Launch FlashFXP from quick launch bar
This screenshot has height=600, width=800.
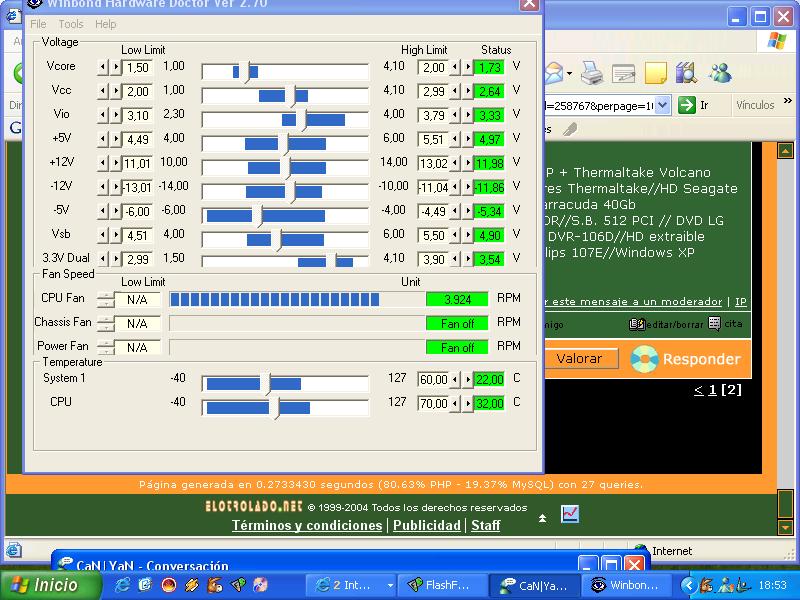[x=238, y=585]
